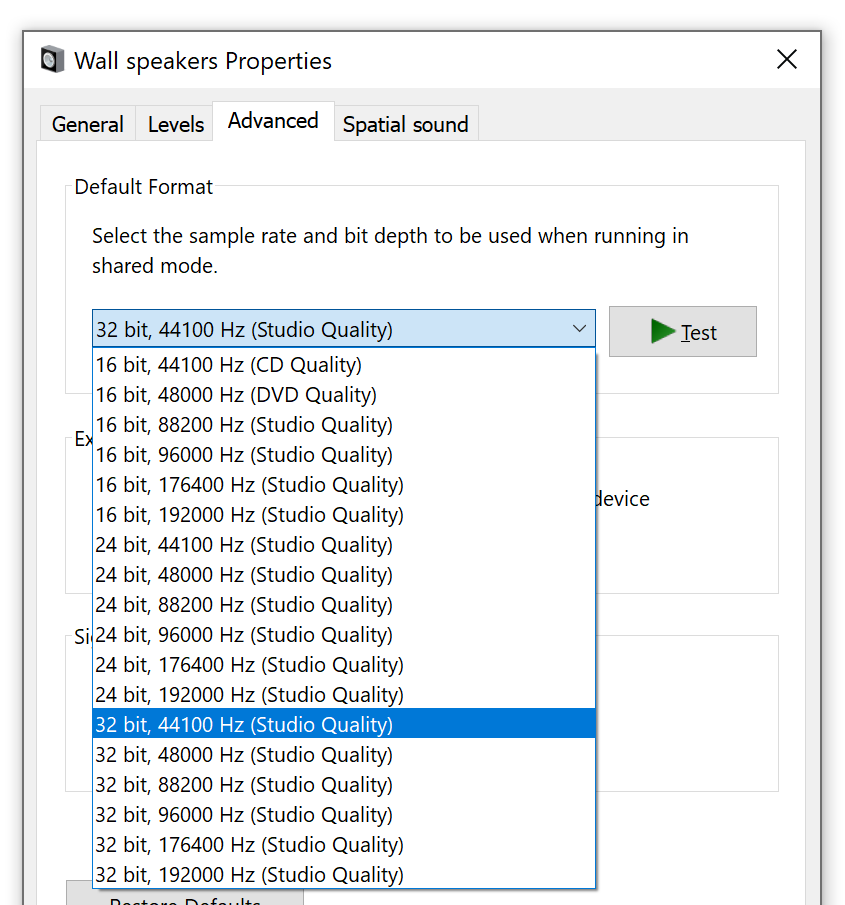845x905 pixels.
Task: Pick 32 bit, 192000 Hz option
Action: tap(250, 875)
